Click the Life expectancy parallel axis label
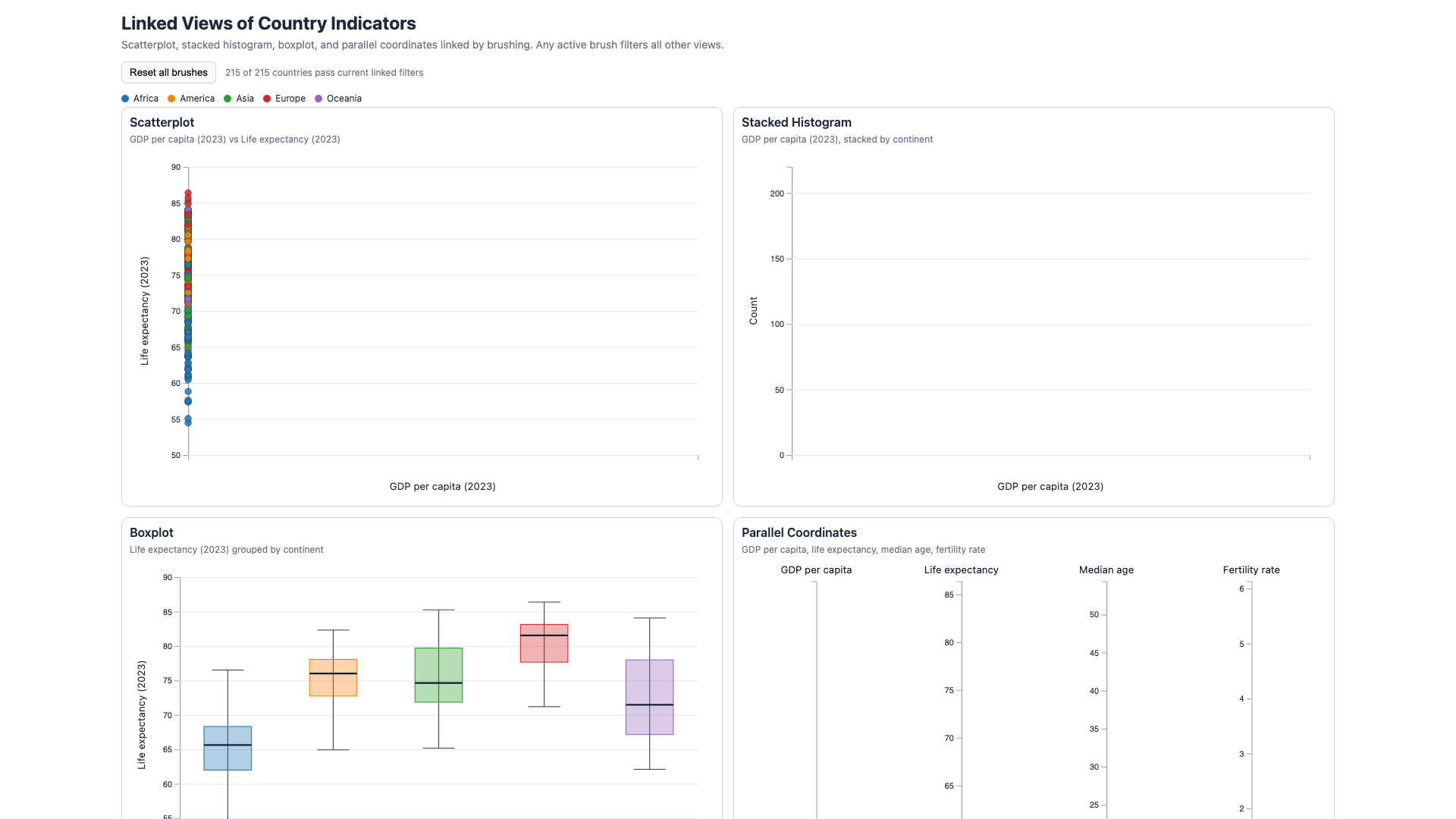The width and height of the screenshot is (1456, 819). click(961, 570)
